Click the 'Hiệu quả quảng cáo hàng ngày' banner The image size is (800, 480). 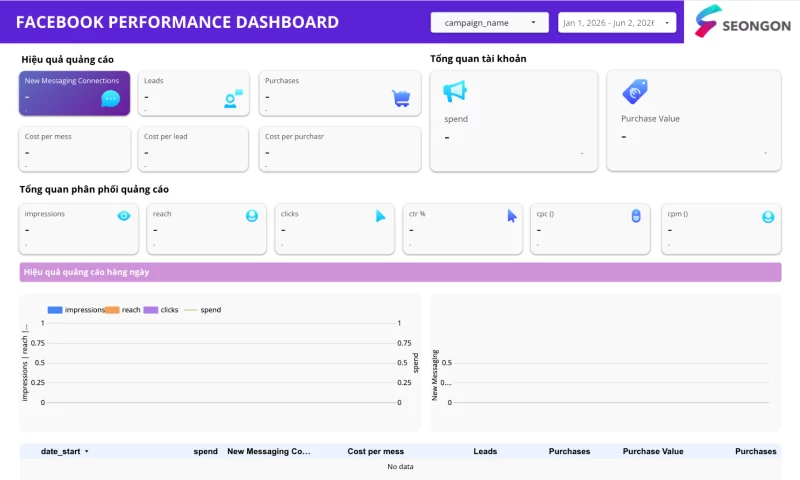click(x=400, y=272)
